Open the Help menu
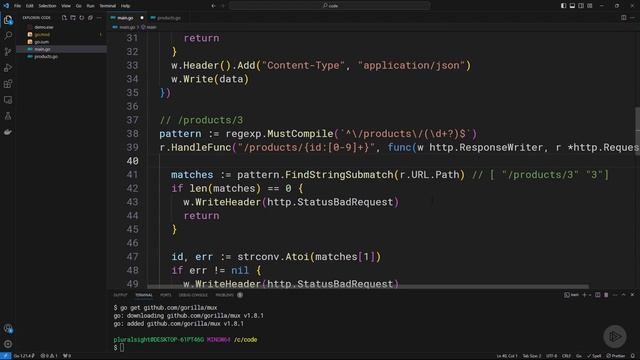Image resolution: width=640 pixels, height=360 pixels. point(125,6)
